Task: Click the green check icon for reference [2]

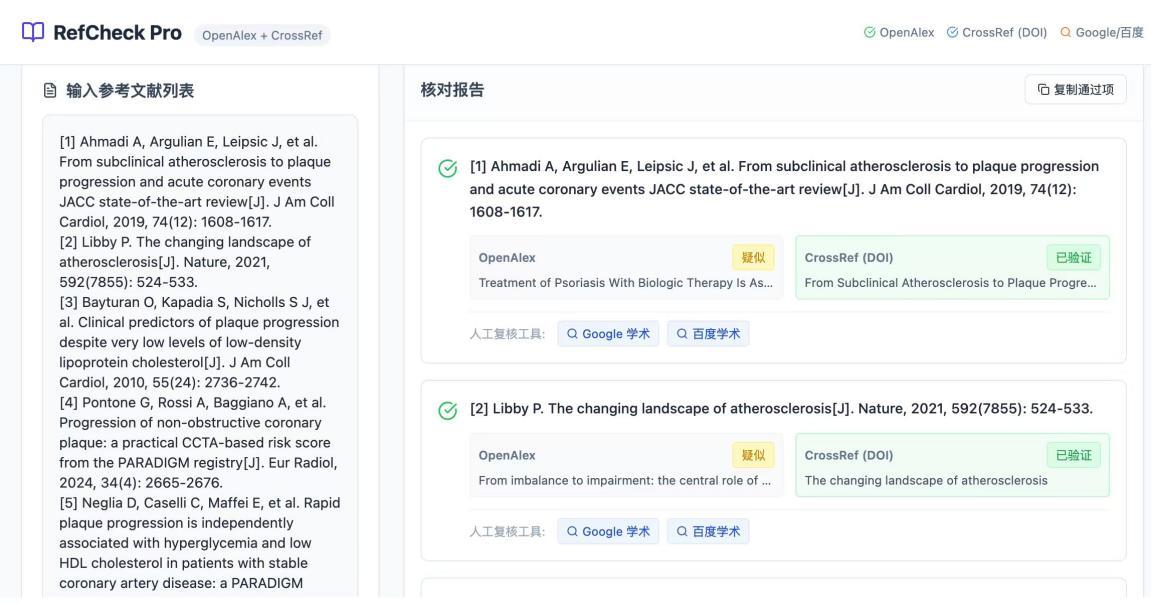Action: [x=448, y=410]
